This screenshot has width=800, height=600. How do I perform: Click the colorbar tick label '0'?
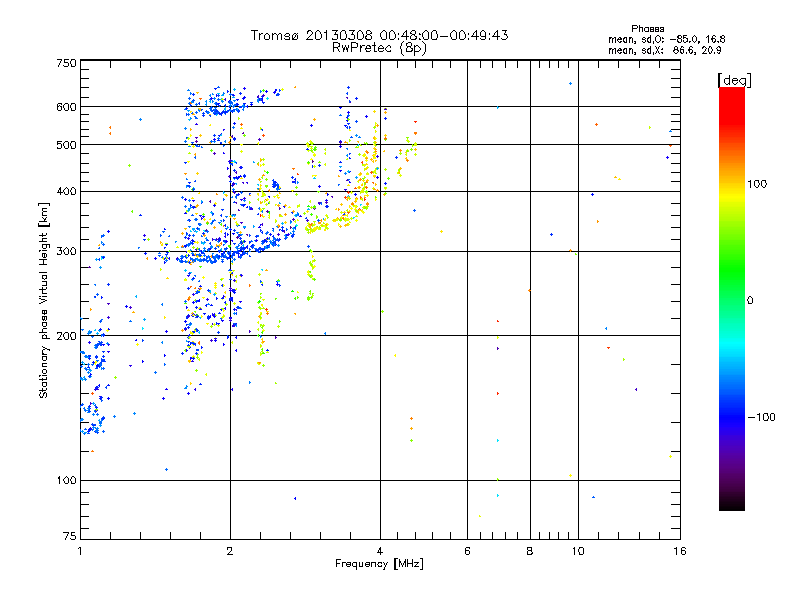point(750,300)
